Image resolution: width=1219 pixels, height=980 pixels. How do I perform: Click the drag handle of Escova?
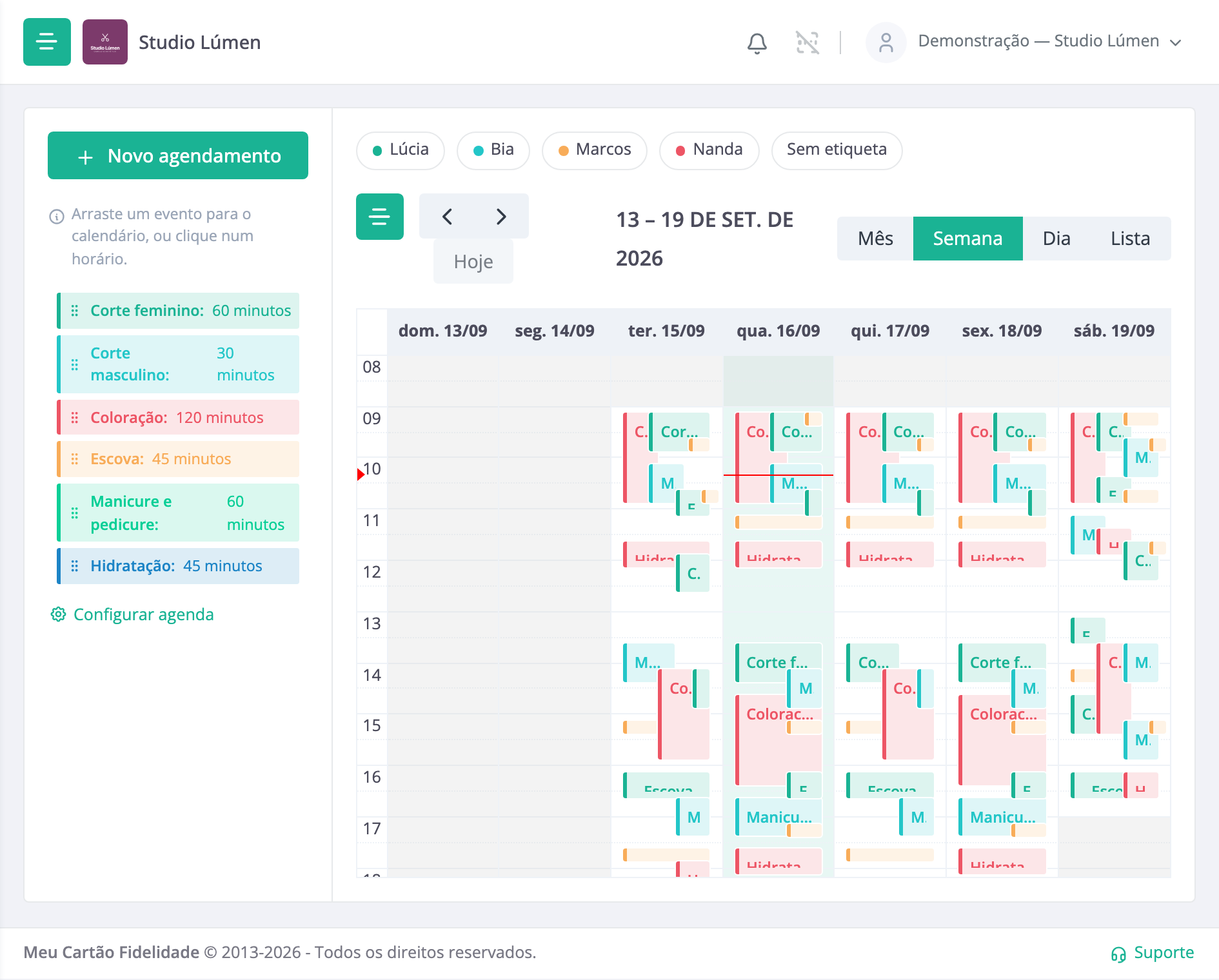coord(75,459)
